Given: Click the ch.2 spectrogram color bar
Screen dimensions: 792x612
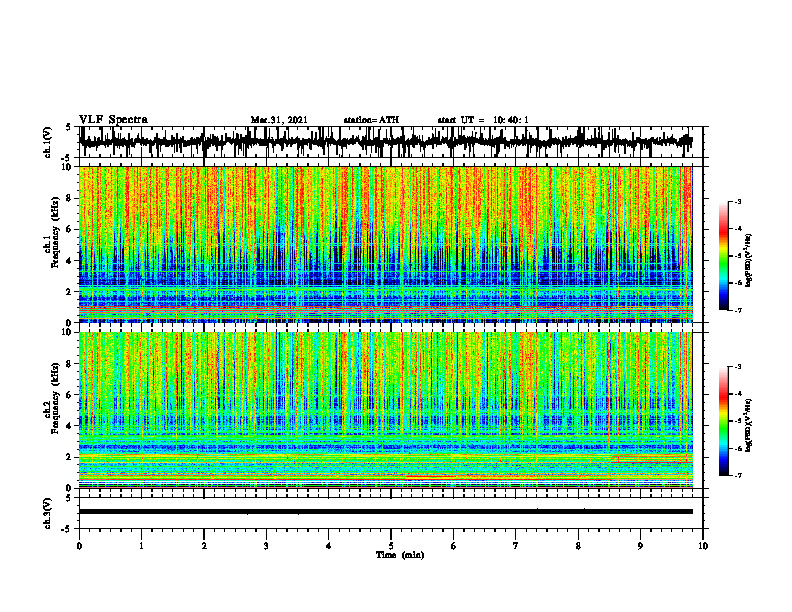Looking at the screenshot, I should point(724,421).
